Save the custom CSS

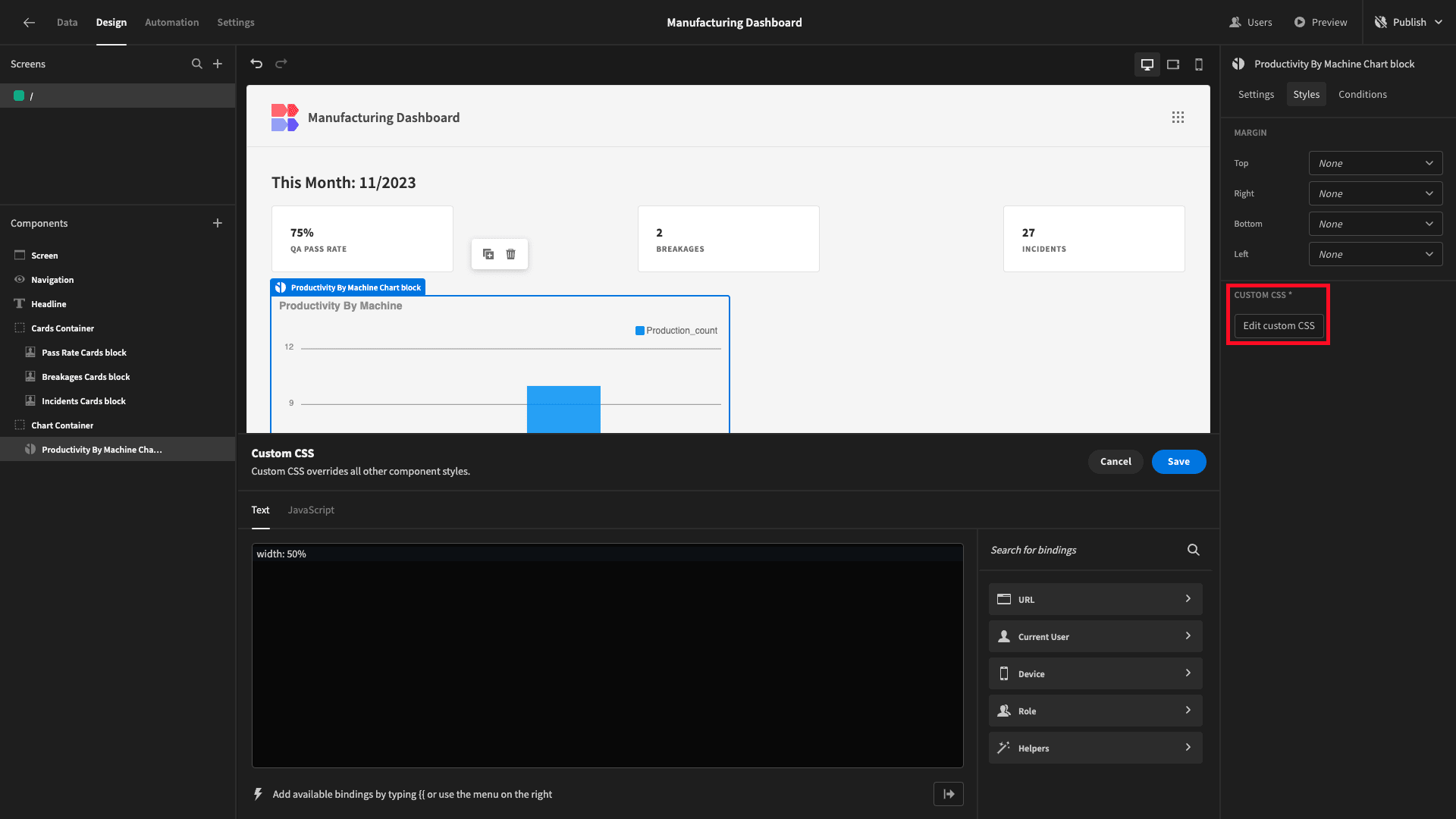(1178, 461)
